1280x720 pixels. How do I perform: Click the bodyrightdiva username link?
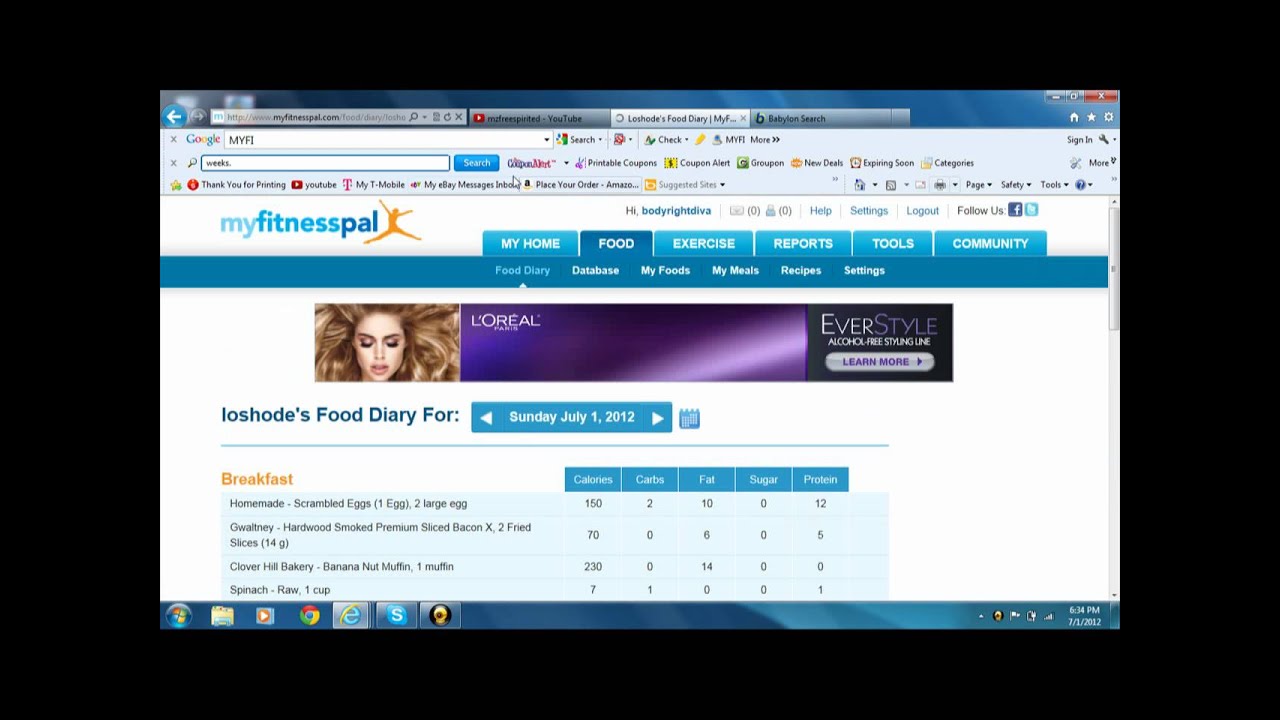pos(676,211)
